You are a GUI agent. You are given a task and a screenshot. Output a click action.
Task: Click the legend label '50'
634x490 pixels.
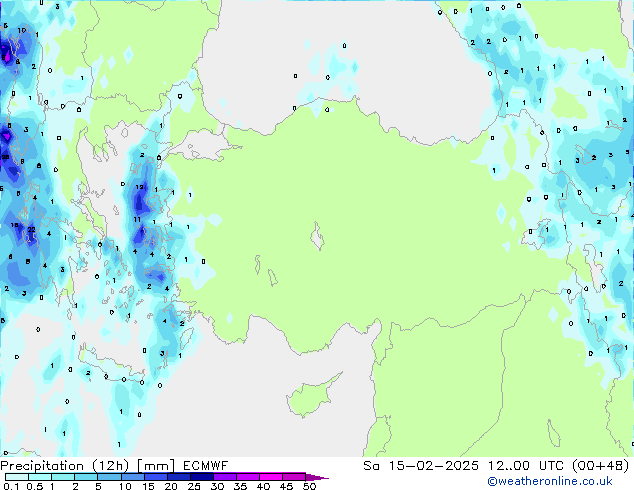pos(309,486)
